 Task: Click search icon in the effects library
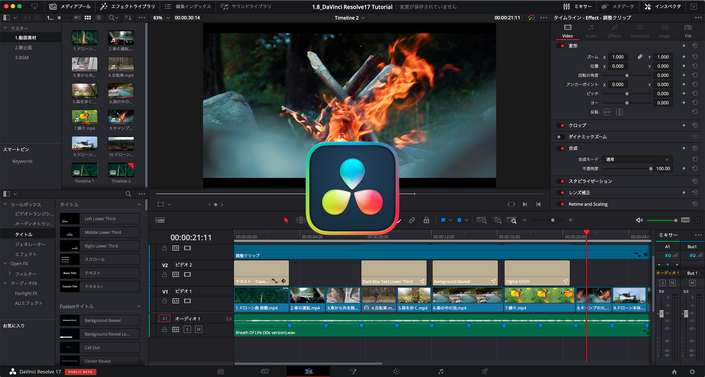coord(128,194)
